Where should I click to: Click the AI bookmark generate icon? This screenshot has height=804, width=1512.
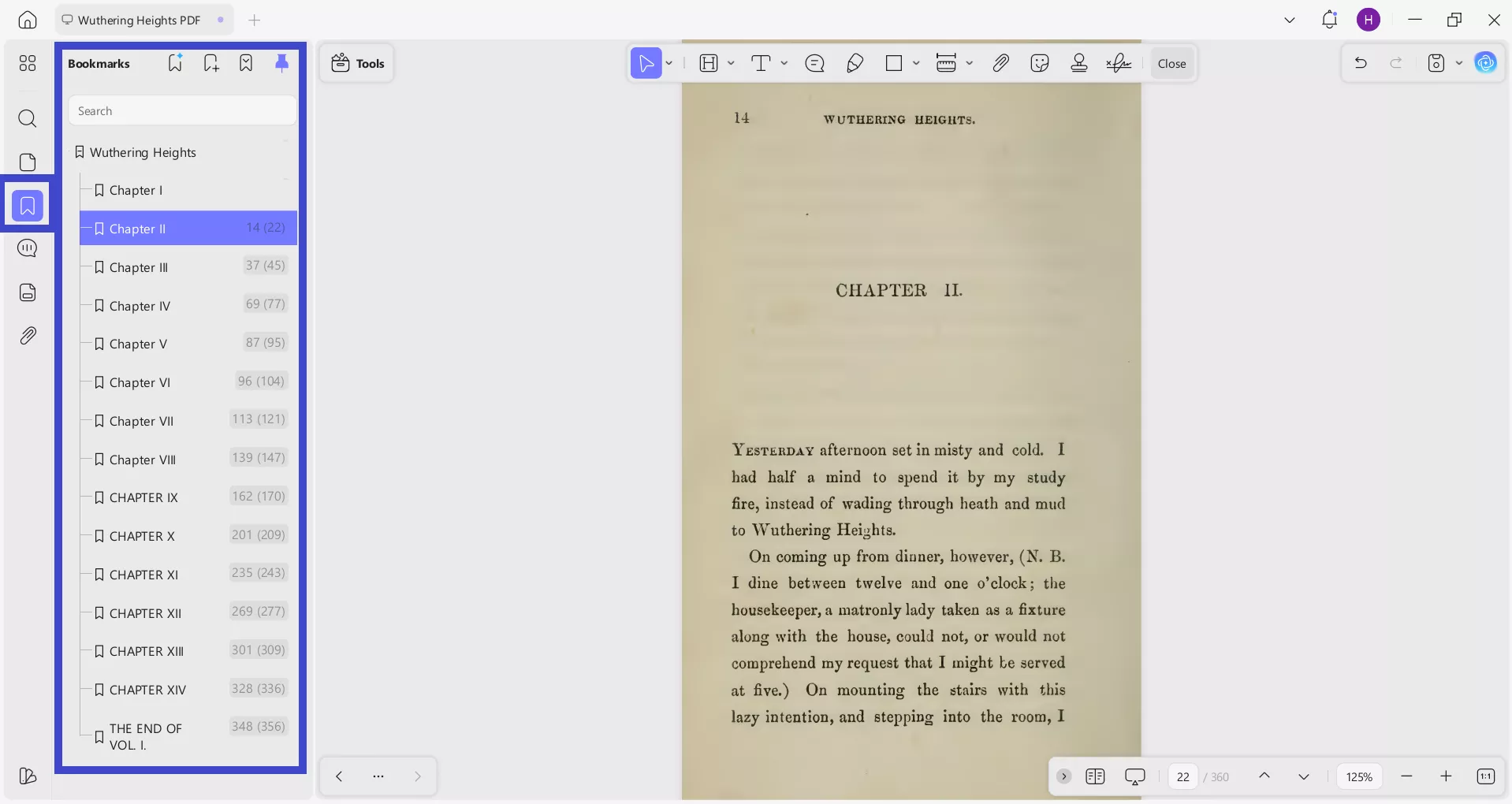click(x=175, y=63)
